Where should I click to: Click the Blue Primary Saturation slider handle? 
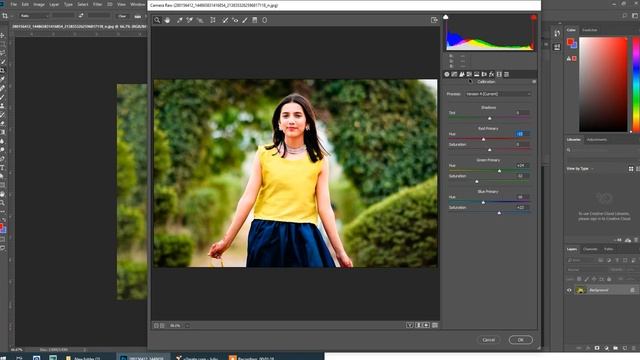tap(499, 213)
